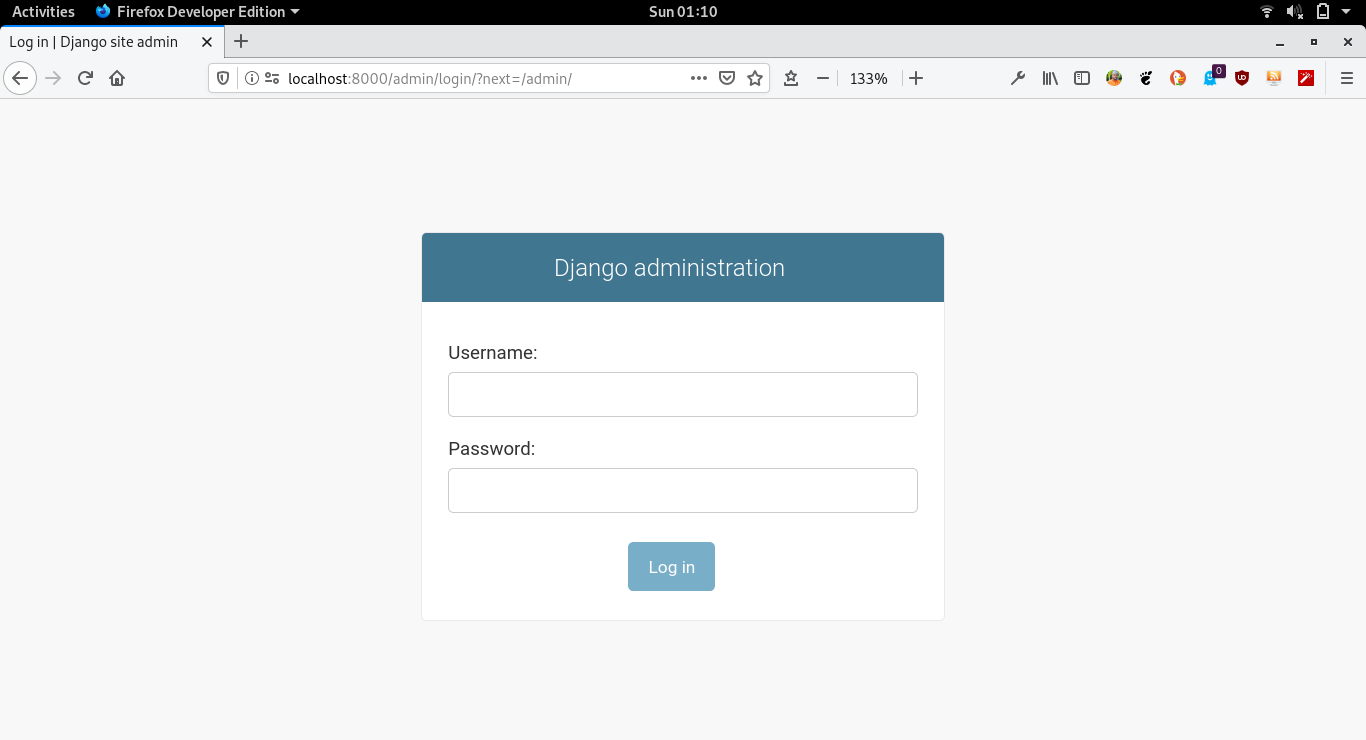This screenshot has height=740, width=1366.
Task: Open developer tools wrench icon
Action: click(1018, 78)
